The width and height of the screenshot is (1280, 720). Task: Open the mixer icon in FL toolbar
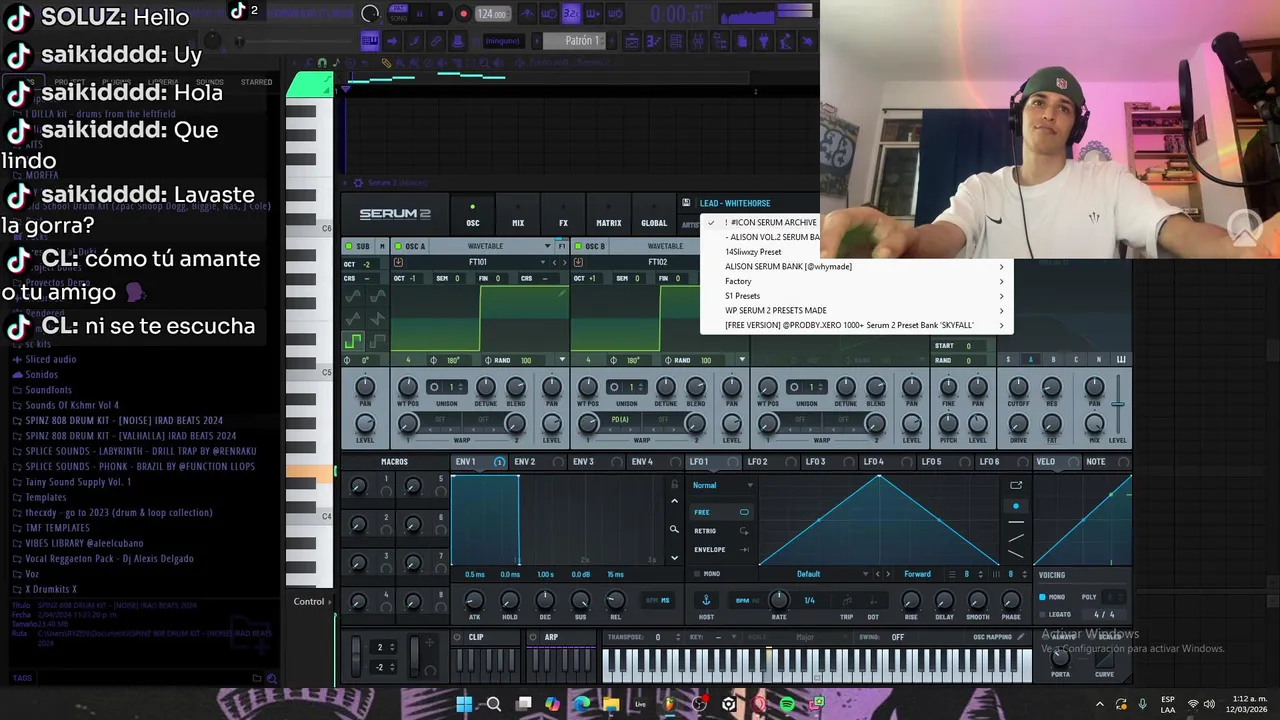(x=697, y=41)
